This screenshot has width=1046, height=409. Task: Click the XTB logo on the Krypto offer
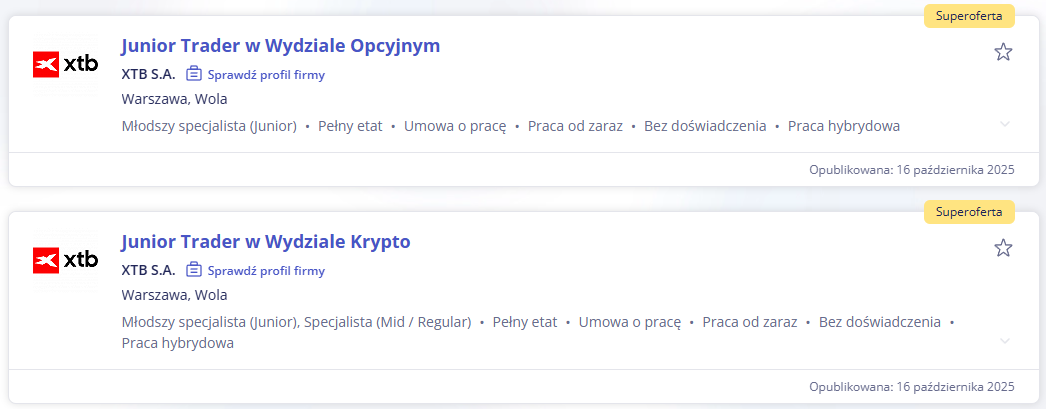pos(66,260)
